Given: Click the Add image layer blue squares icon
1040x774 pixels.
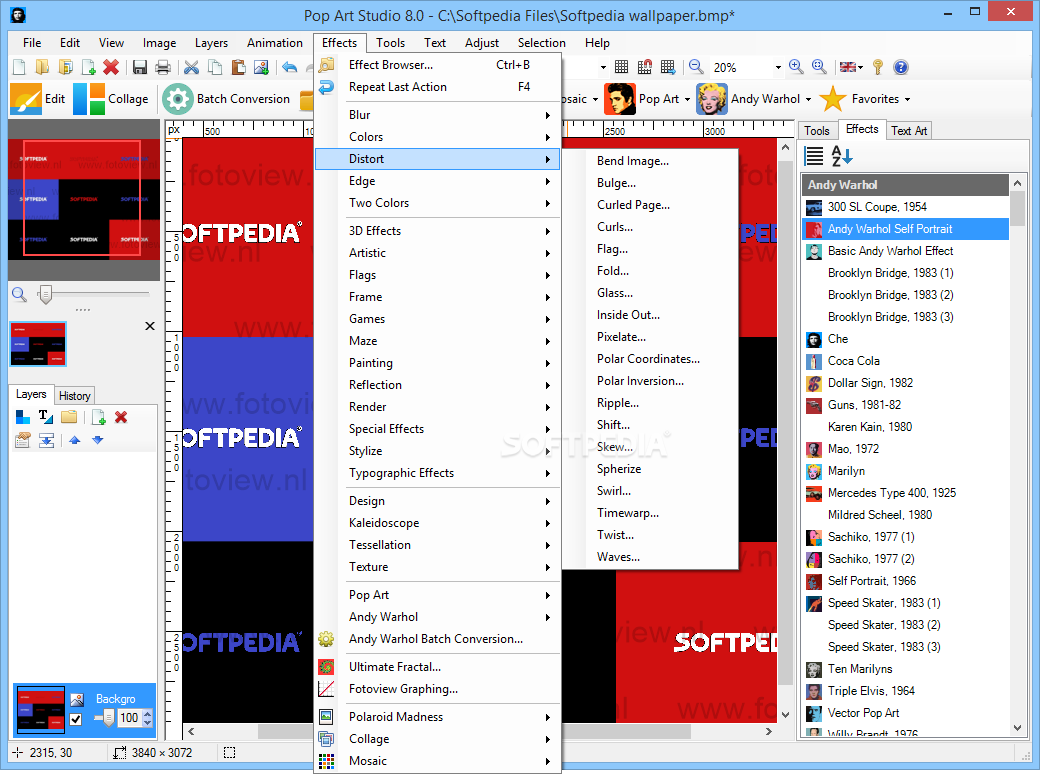Looking at the screenshot, I should coord(23,417).
